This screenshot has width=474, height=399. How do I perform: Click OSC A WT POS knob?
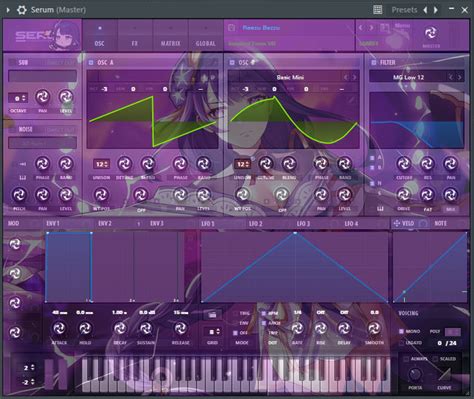[101, 195]
